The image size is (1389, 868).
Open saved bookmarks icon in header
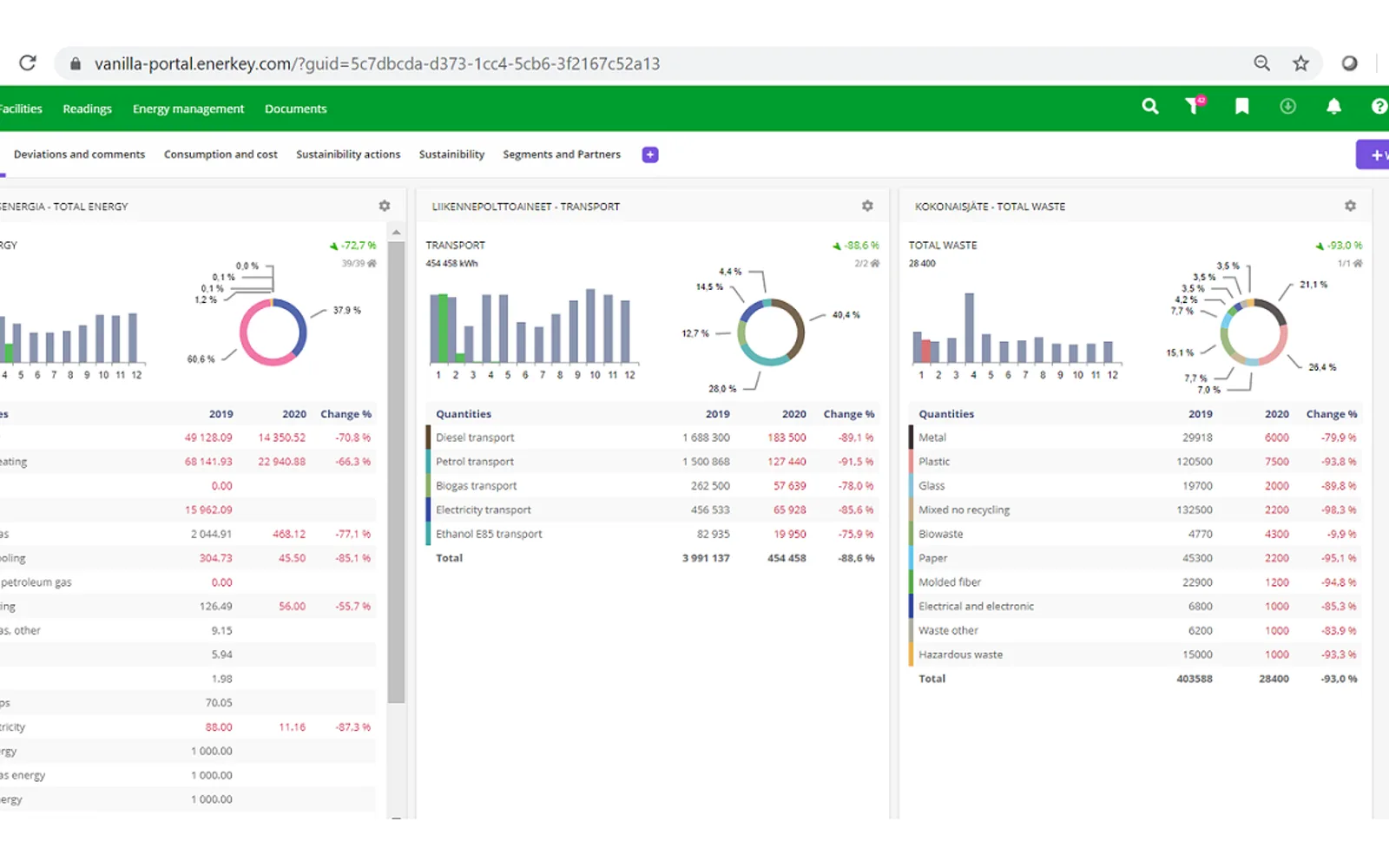click(1242, 107)
